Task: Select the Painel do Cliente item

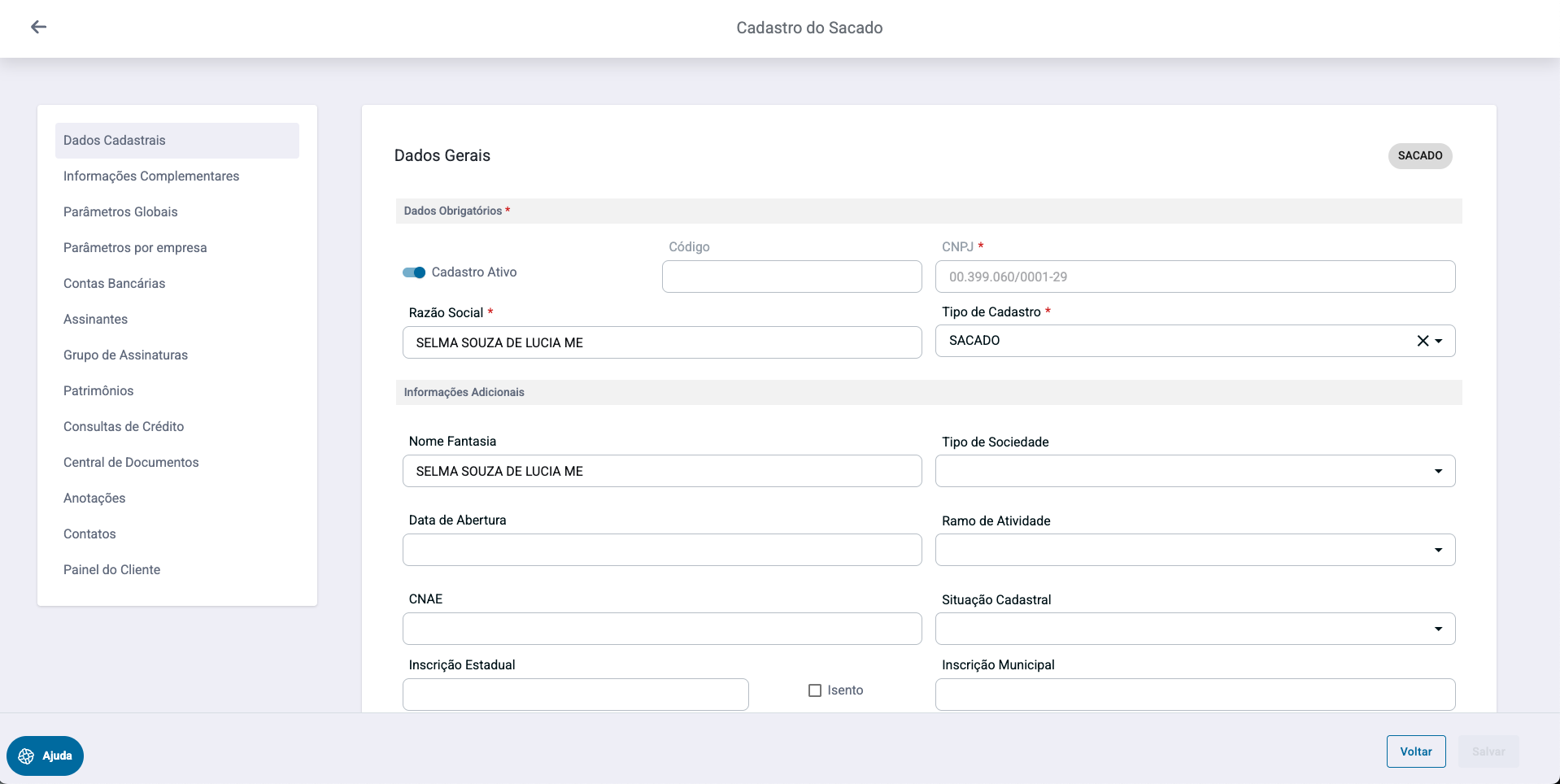Action: pyautogui.click(x=112, y=570)
